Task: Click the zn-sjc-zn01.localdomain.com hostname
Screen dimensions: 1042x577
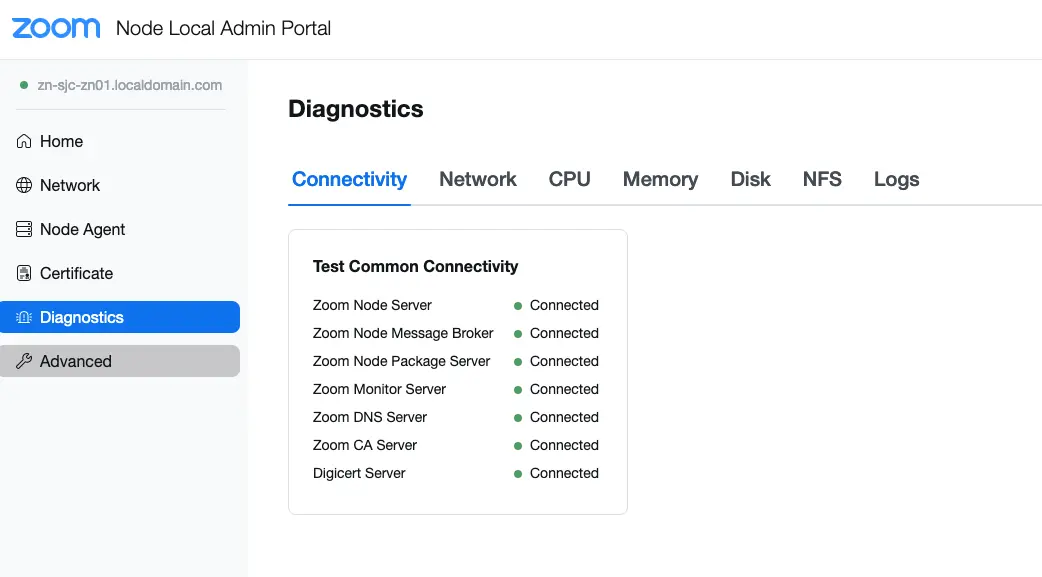Action: coord(130,86)
